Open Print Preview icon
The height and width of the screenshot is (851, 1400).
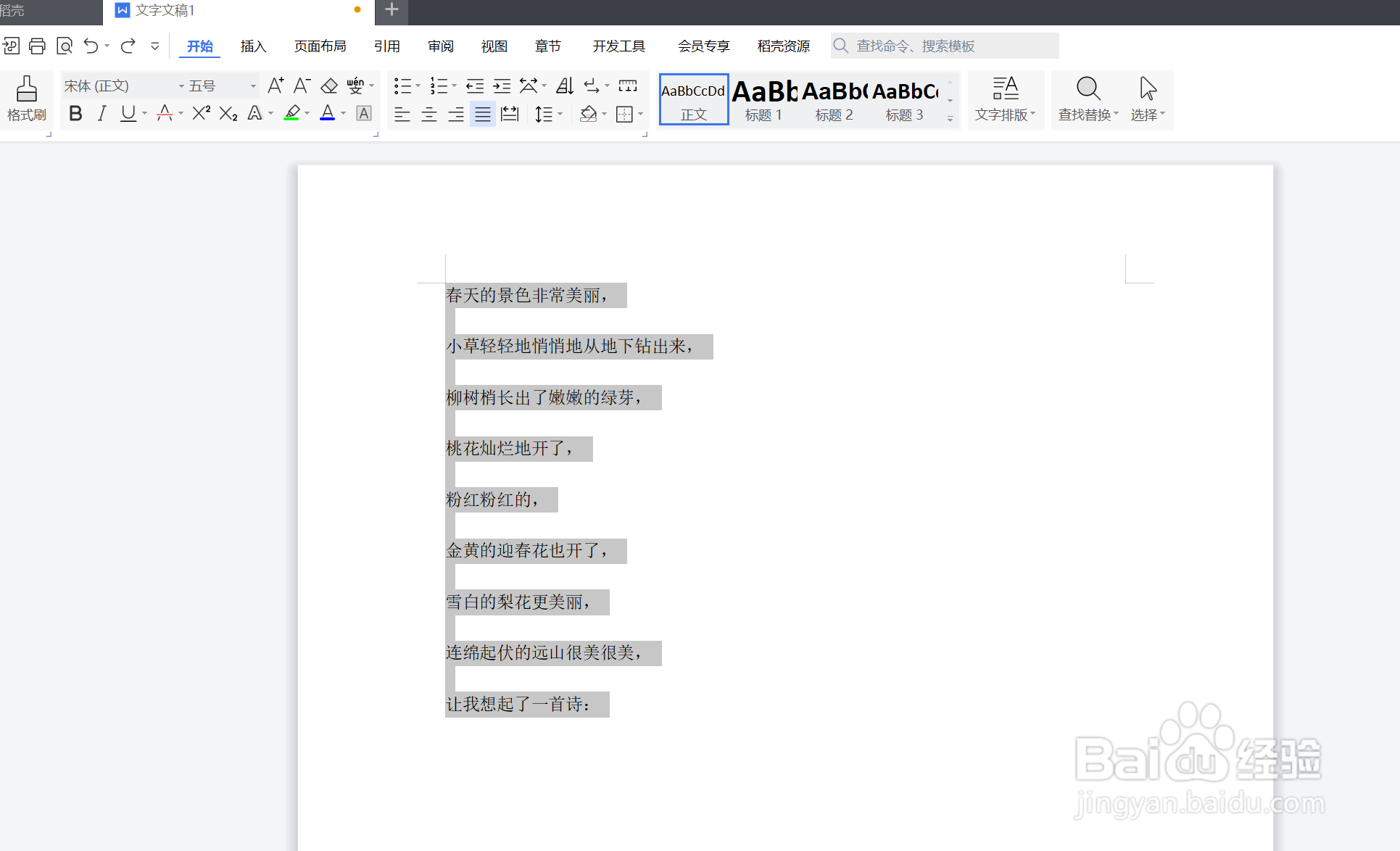coord(65,46)
